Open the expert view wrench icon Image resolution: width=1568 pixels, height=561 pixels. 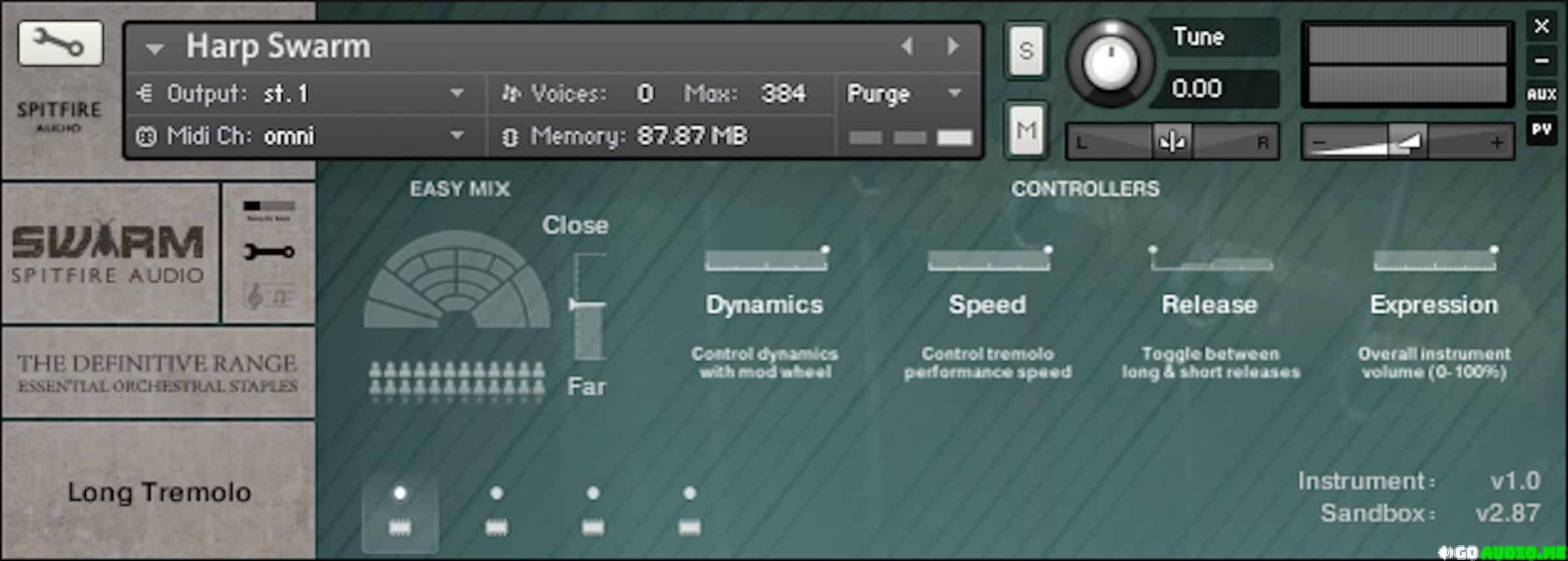[x=269, y=252]
